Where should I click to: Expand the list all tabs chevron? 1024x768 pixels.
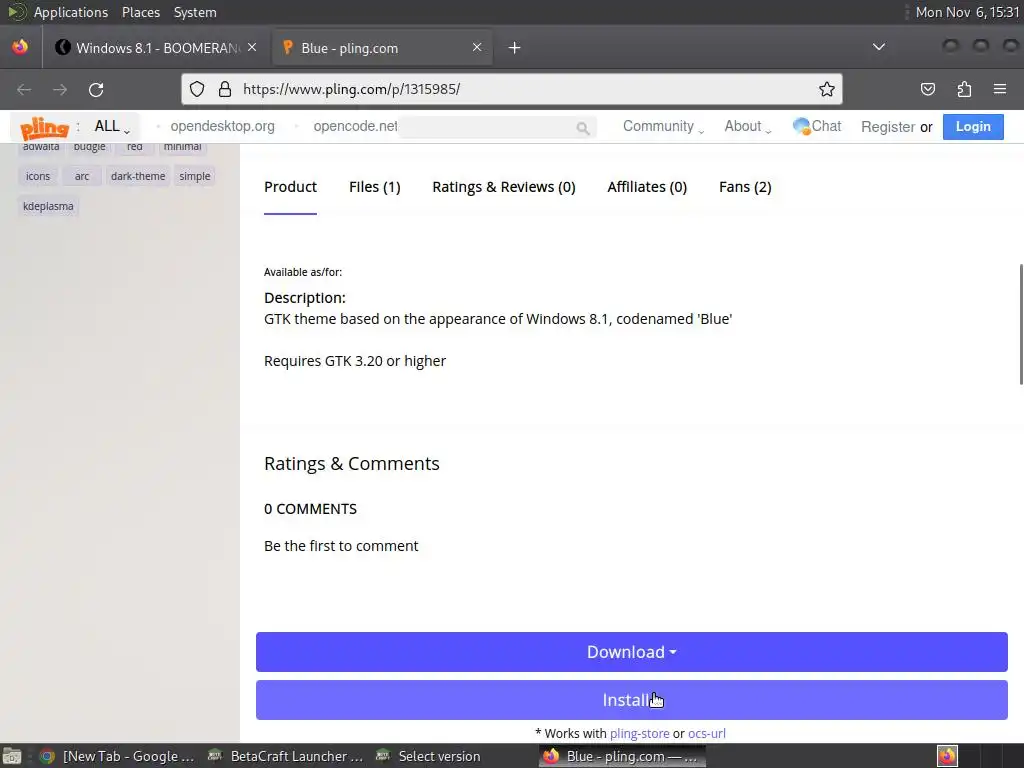tap(879, 47)
